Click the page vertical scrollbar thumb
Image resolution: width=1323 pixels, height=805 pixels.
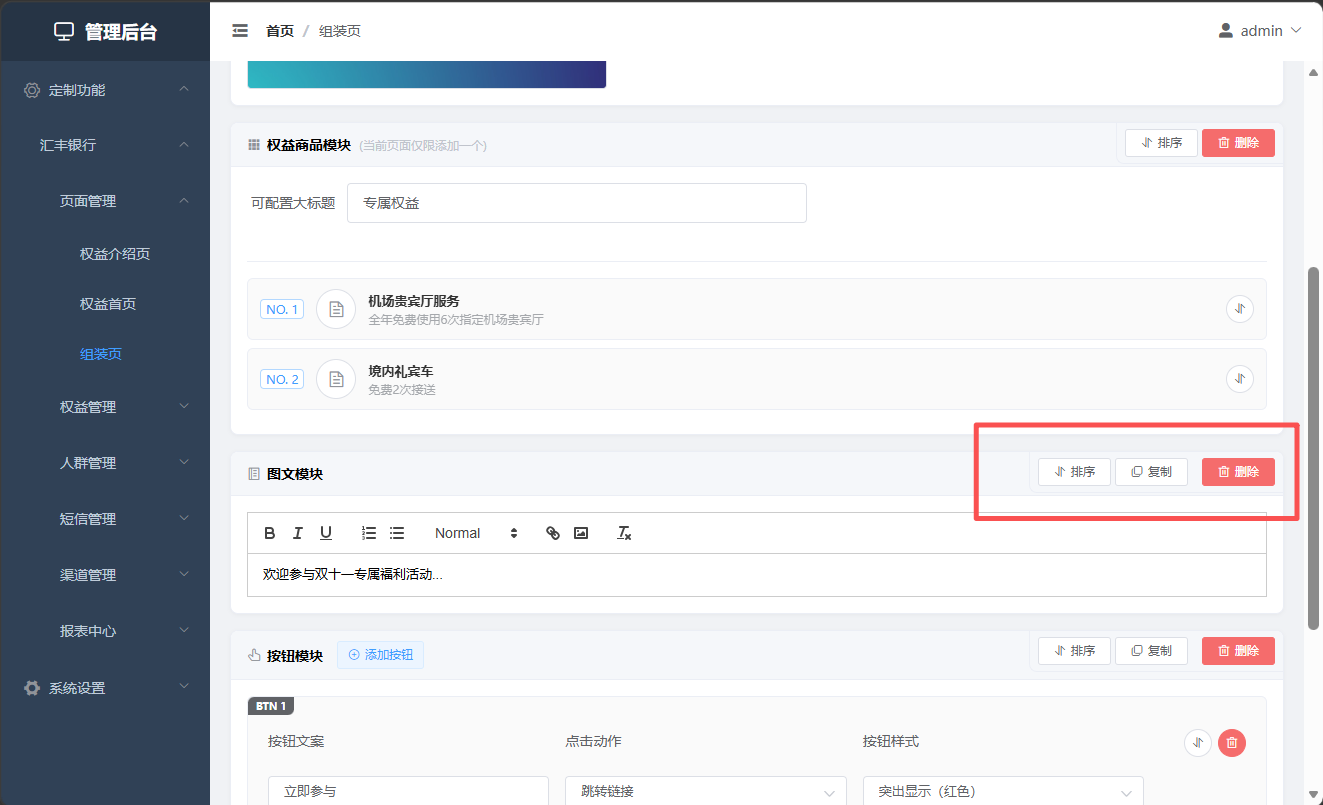[1313, 448]
